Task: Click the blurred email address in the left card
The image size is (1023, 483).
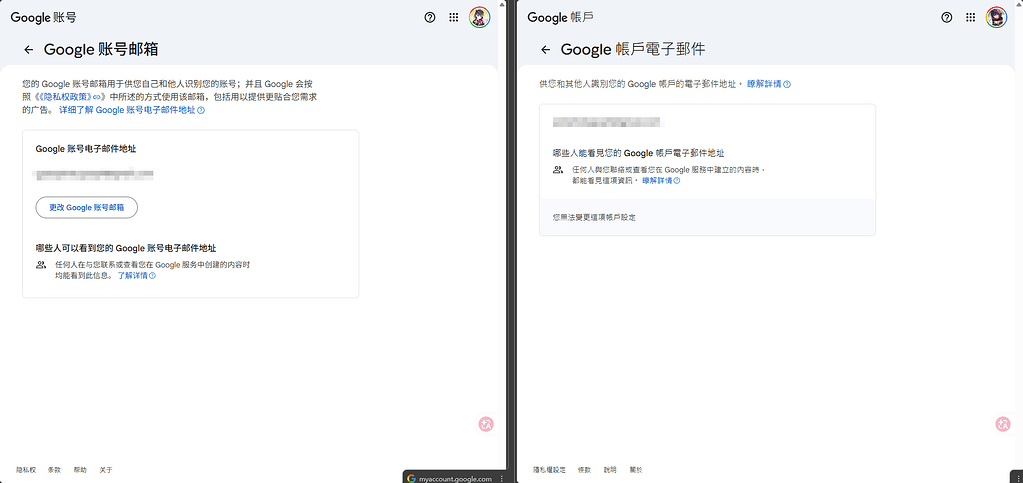Action: (95, 174)
